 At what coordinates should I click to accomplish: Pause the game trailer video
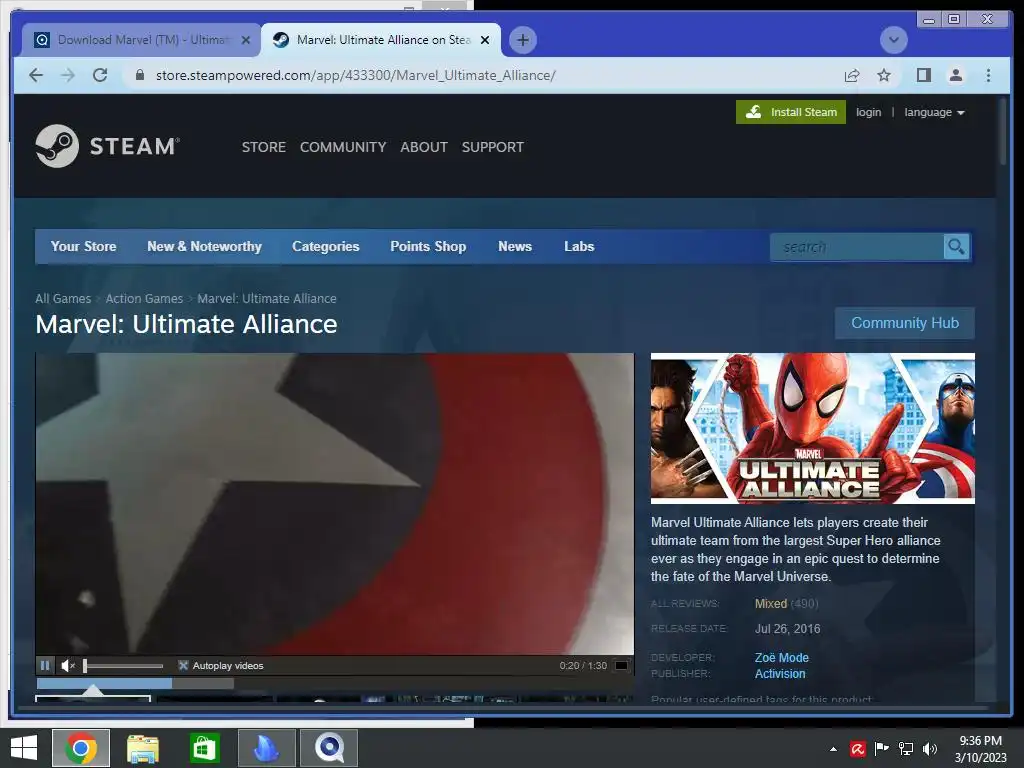click(x=45, y=665)
